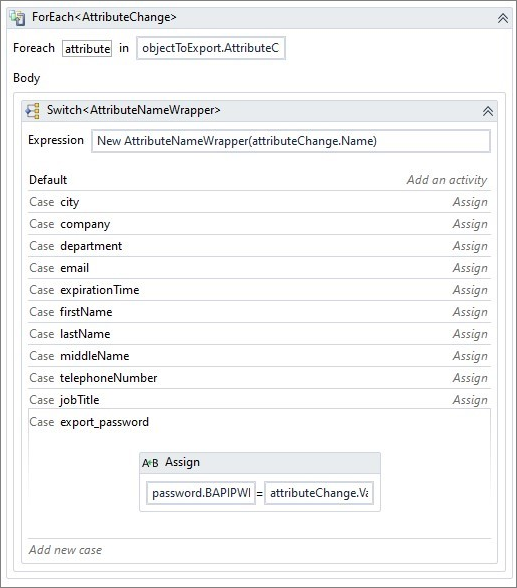Click Add an activity in Default
The image size is (517, 588).
click(447, 180)
